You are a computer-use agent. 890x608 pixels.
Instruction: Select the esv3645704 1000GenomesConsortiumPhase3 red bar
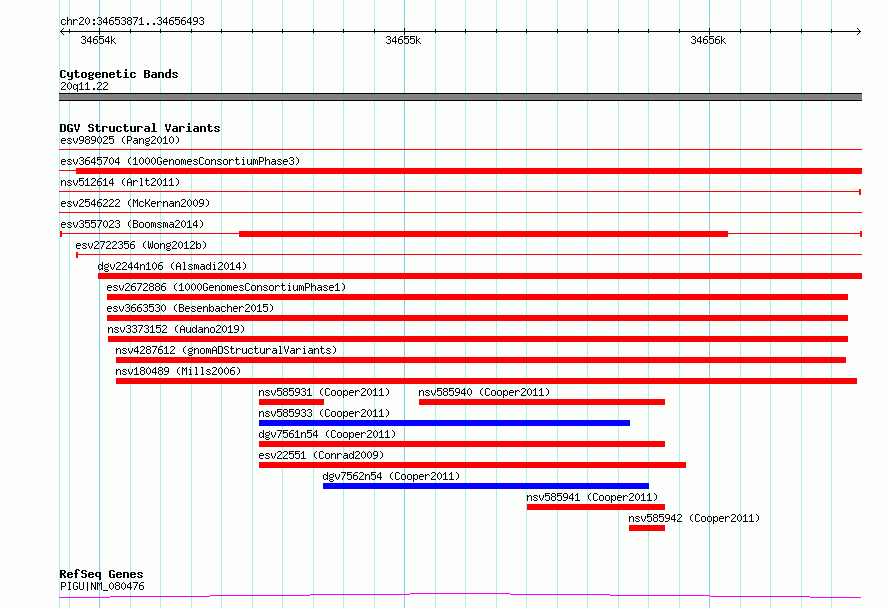coord(469,171)
